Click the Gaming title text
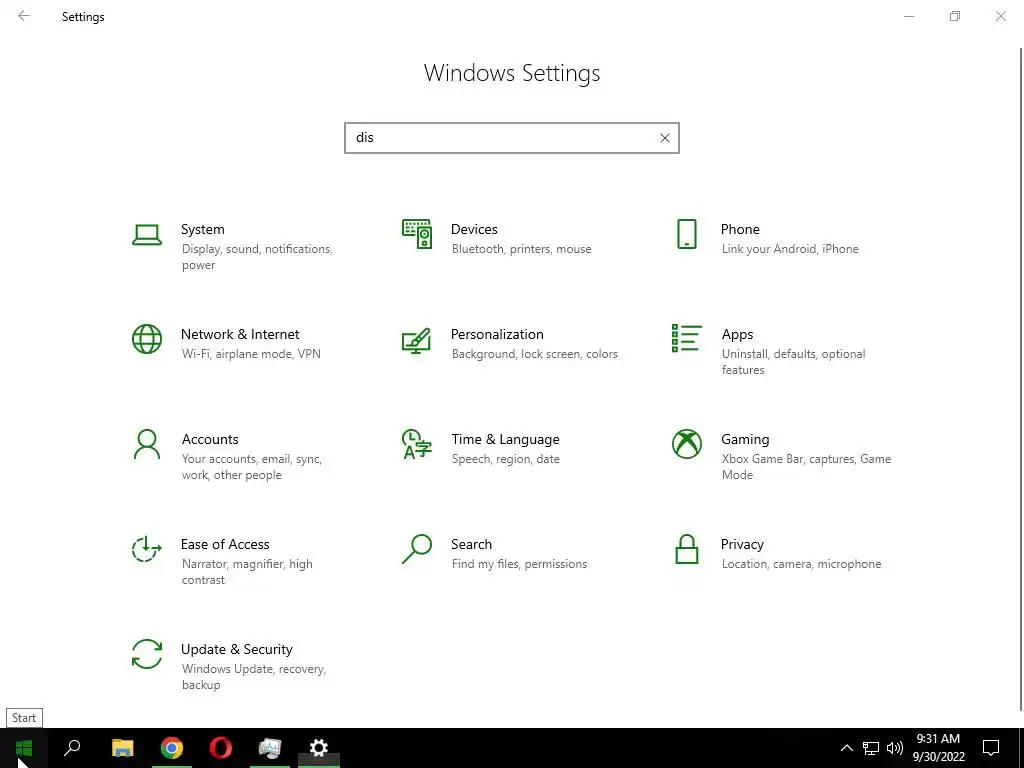Image resolution: width=1024 pixels, height=768 pixels. point(745,440)
